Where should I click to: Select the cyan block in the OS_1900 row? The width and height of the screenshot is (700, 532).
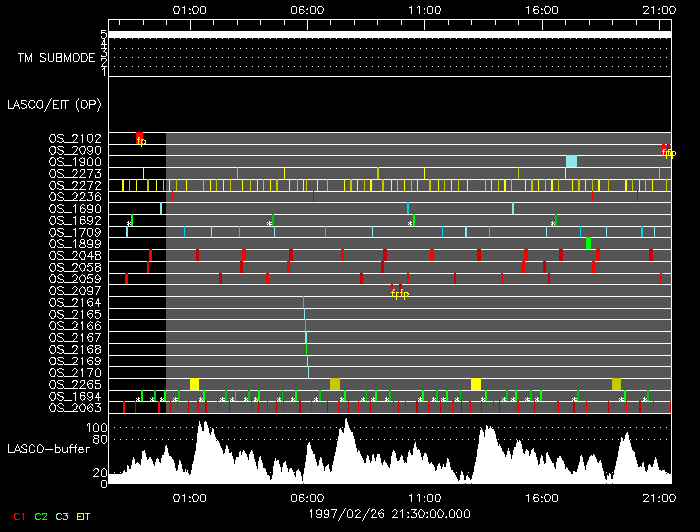(571, 161)
